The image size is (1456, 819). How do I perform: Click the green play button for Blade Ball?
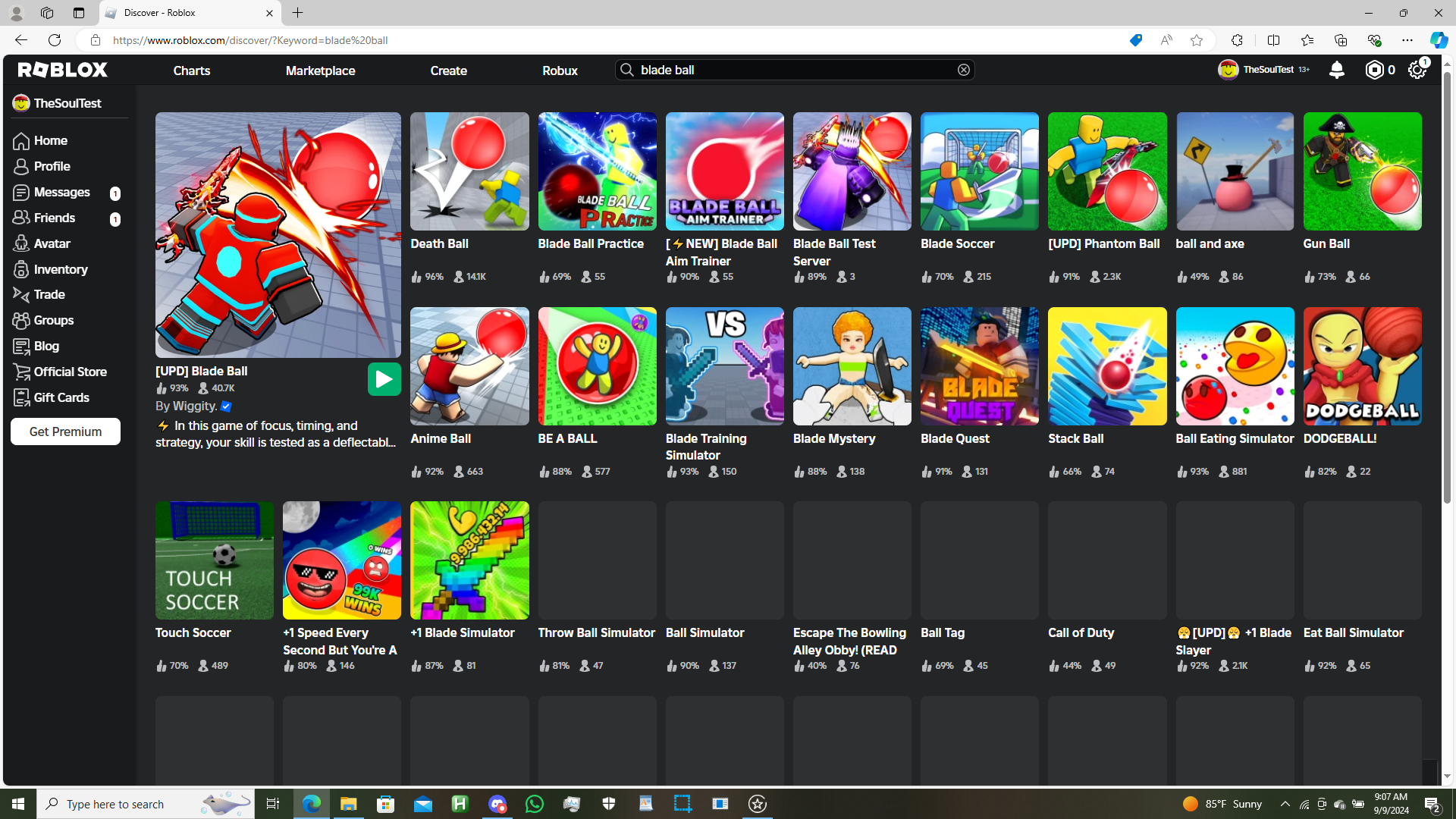(384, 379)
